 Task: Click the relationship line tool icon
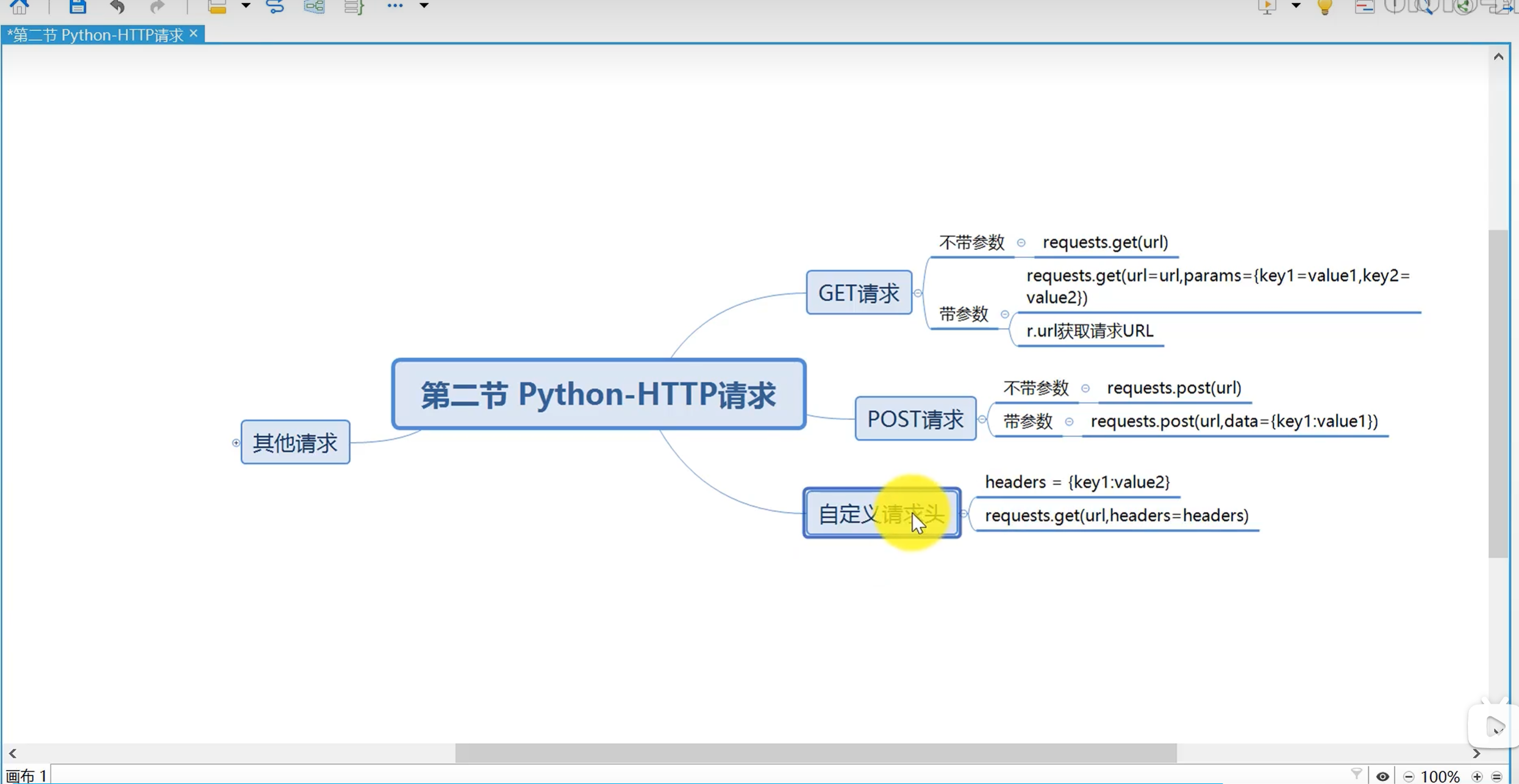[275, 7]
